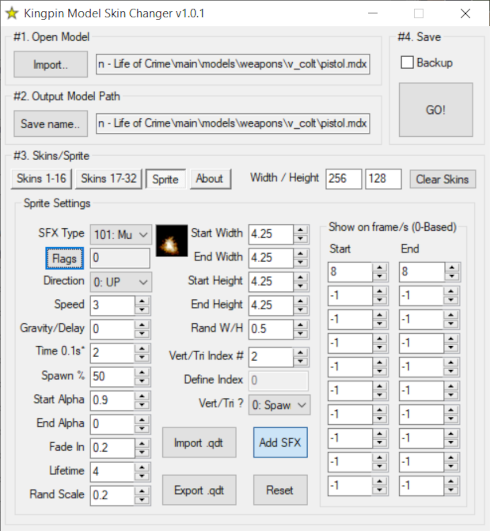
Task: Decrease Rand Scale with its down arrow
Action: click(x=142, y=500)
